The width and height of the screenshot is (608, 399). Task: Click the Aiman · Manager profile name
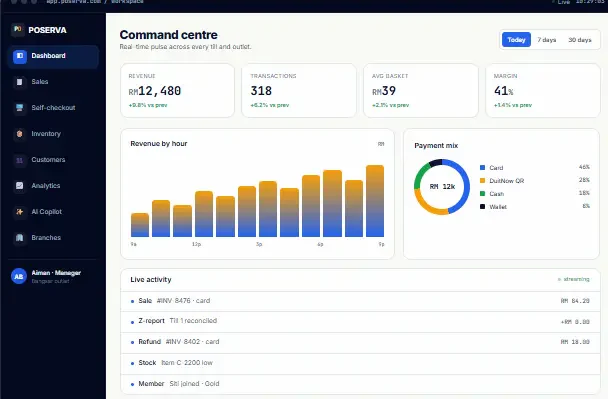click(56, 273)
